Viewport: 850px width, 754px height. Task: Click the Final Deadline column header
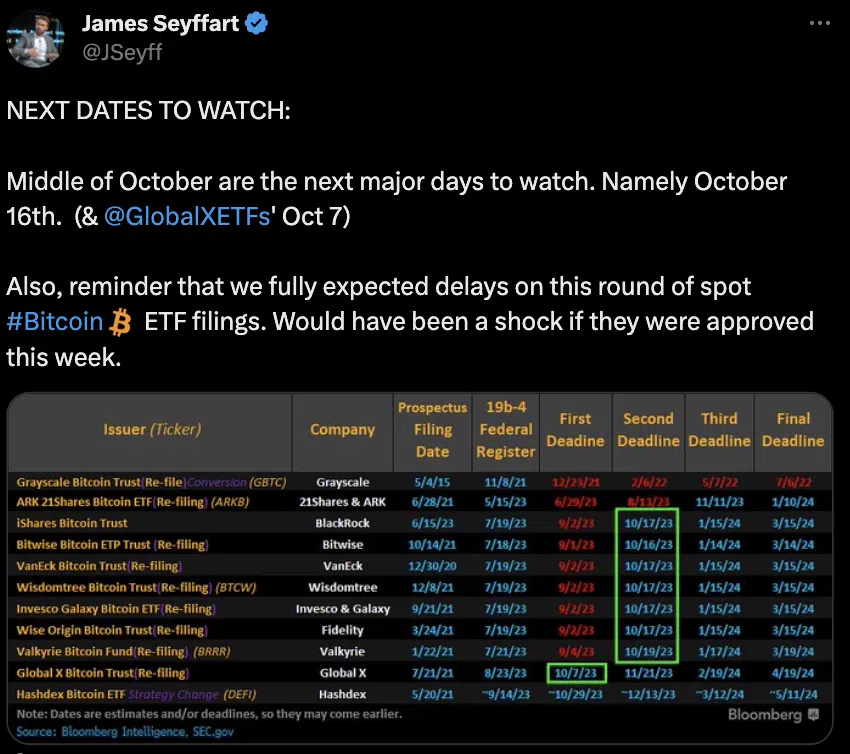[x=793, y=430]
